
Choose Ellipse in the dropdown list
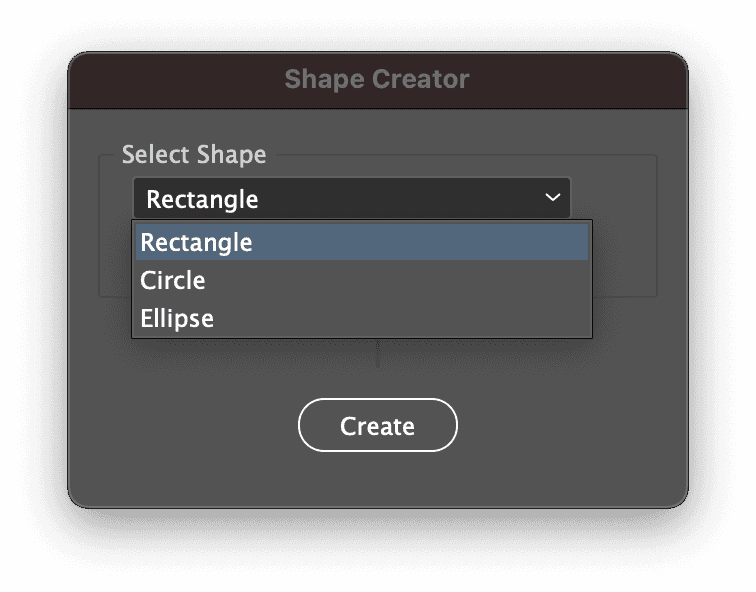pyautogui.click(x=362, y=318)
